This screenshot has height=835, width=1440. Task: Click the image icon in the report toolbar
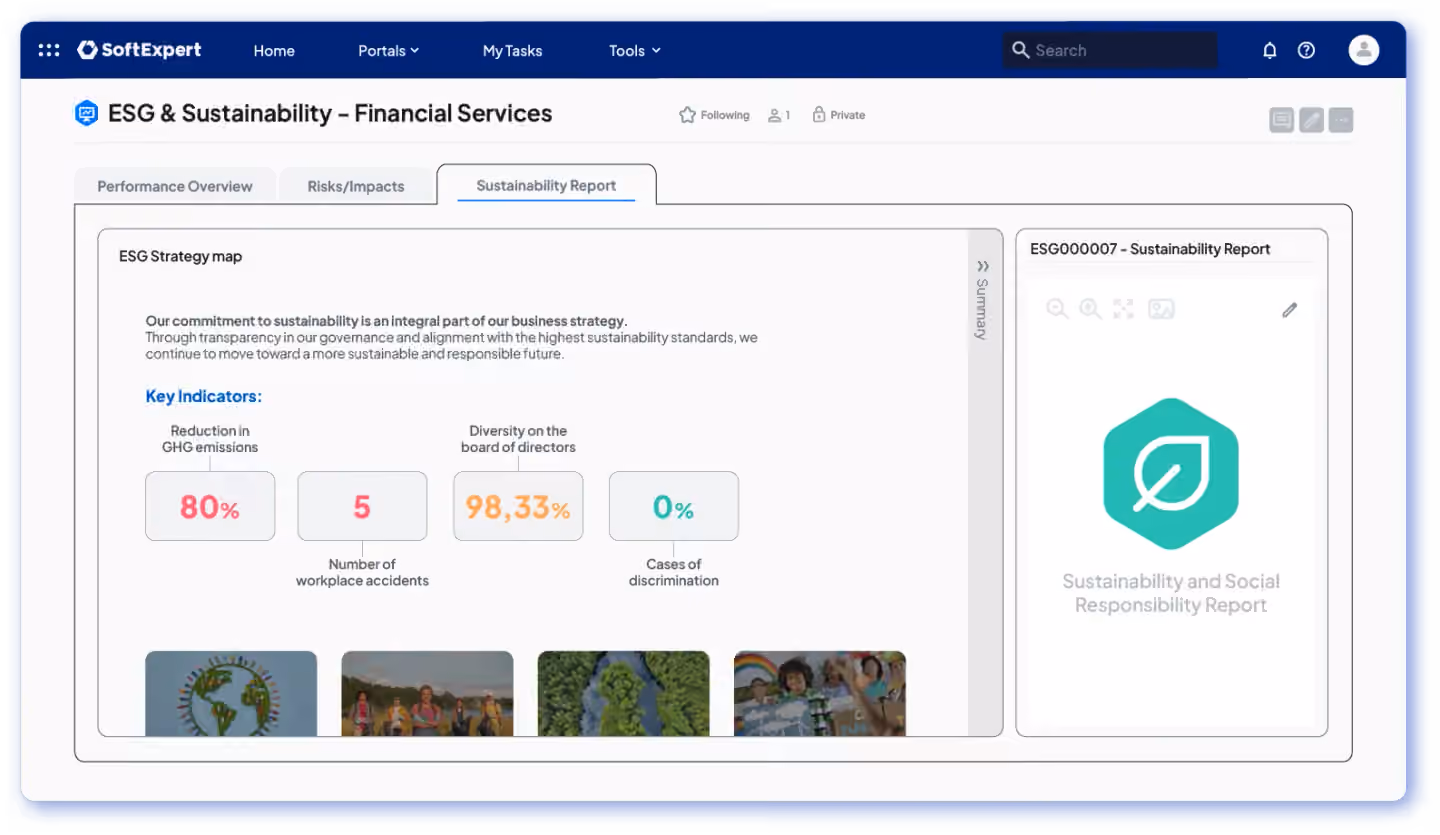[1161, 309]
